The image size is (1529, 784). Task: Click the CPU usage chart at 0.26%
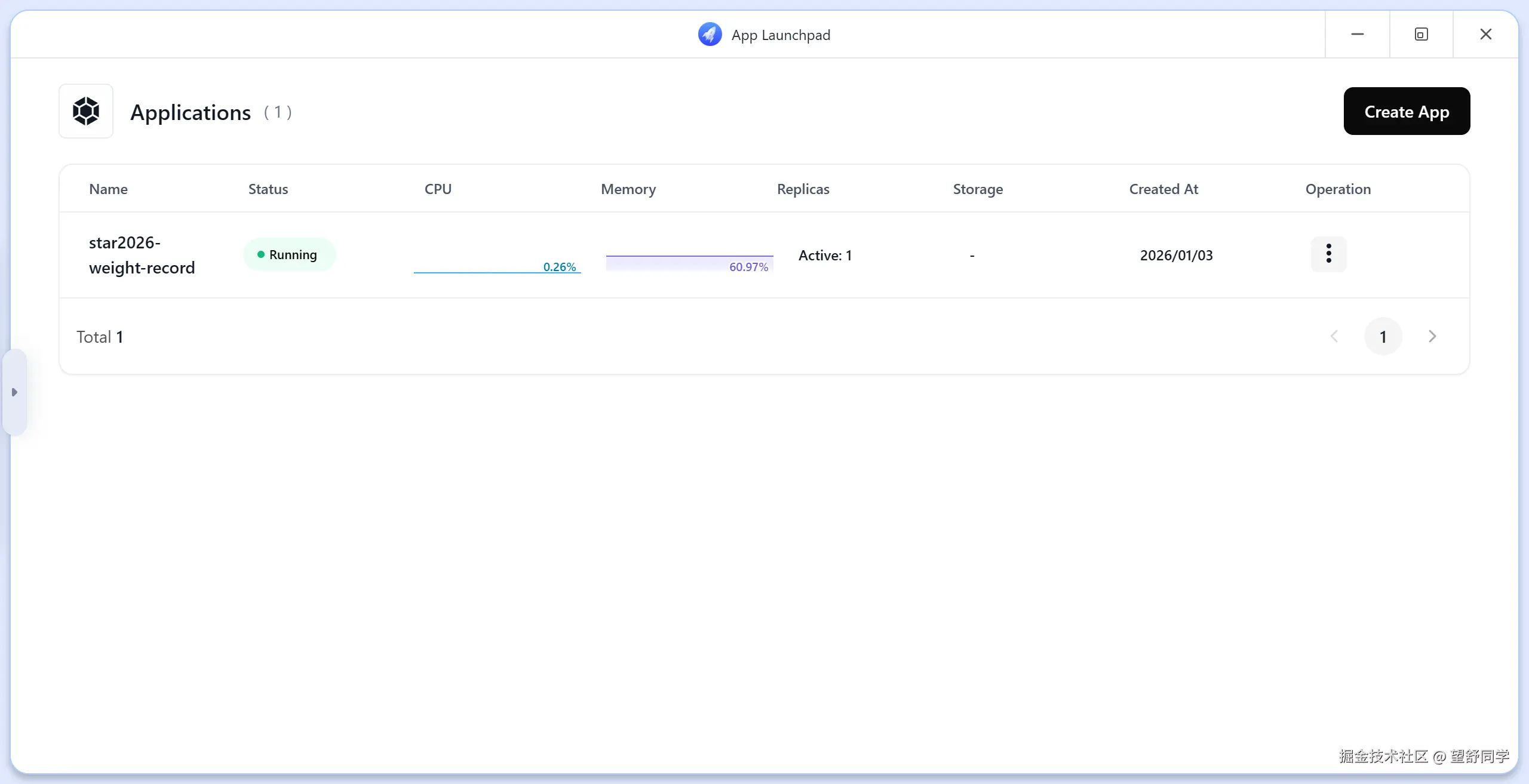coord(497,263)
